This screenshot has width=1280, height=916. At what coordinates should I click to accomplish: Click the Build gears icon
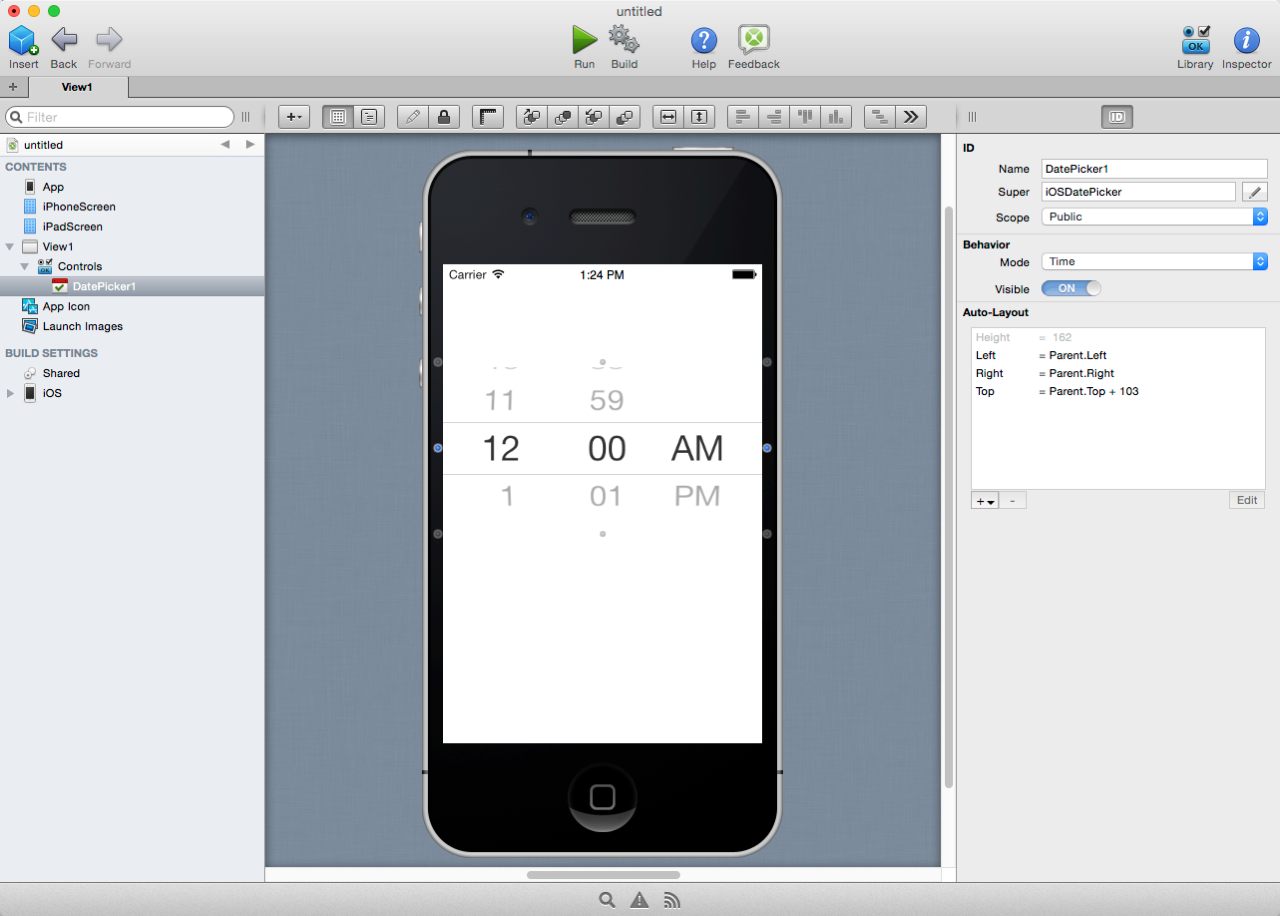point(624,40)
